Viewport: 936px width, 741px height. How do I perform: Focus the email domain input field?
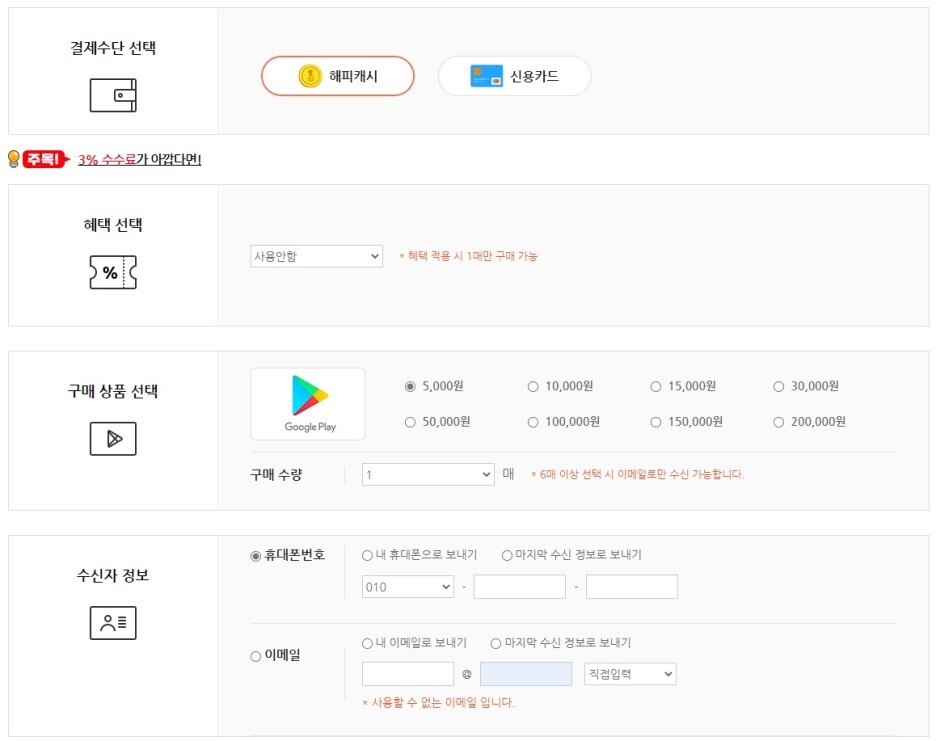pyautogui.click(x=526, y=674)
